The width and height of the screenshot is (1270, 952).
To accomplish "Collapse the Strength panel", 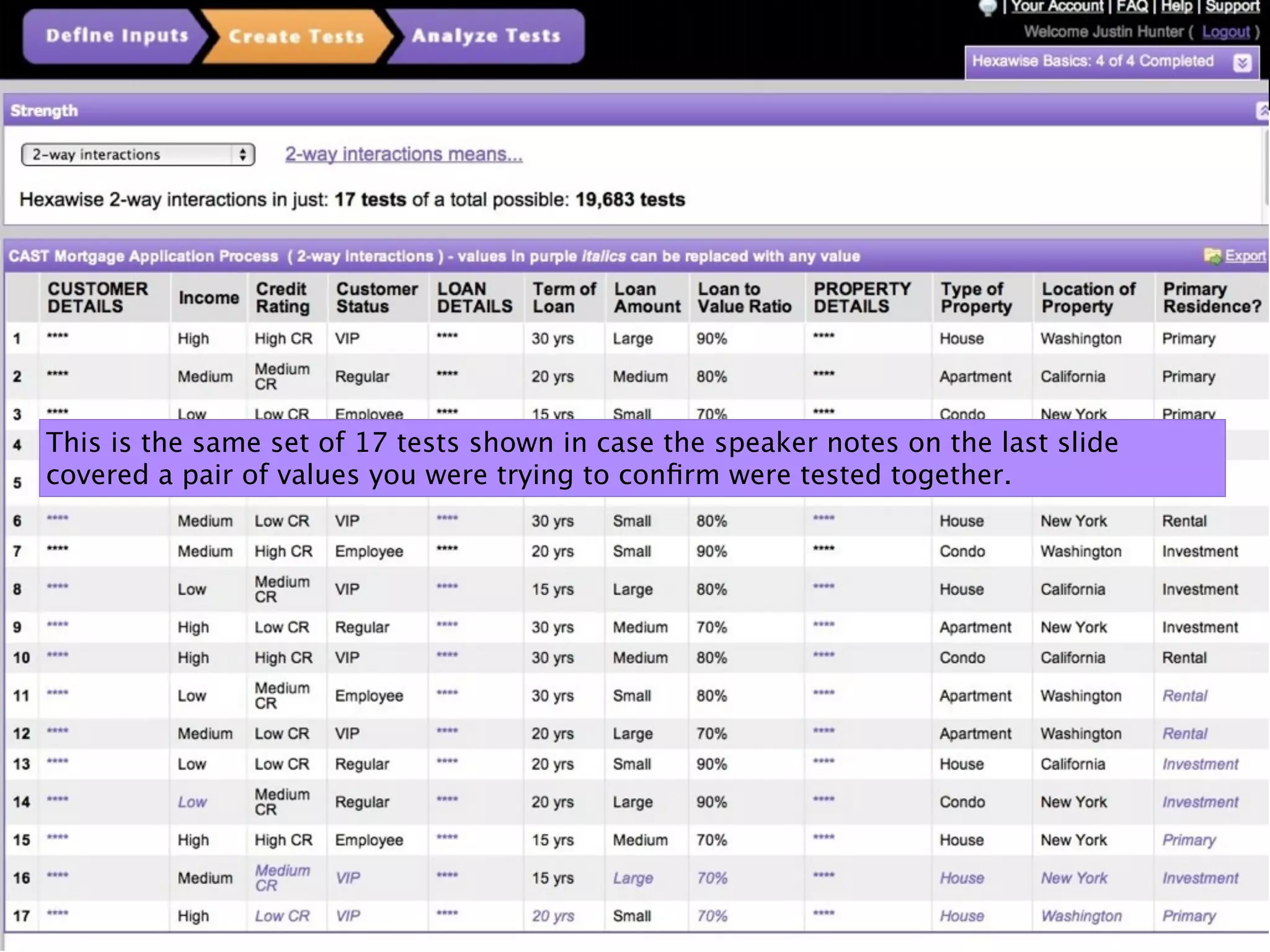I will (x=1263, y=111).
